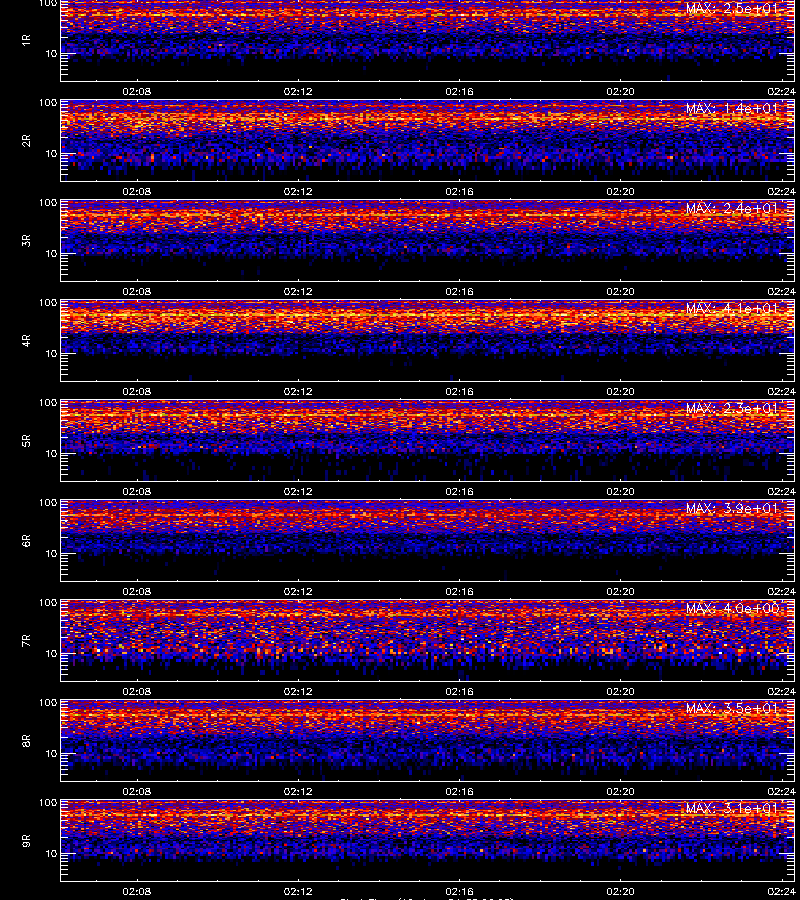Click the 100 y-axis label of 6R
800x900 pixels.
pos(48,503)
